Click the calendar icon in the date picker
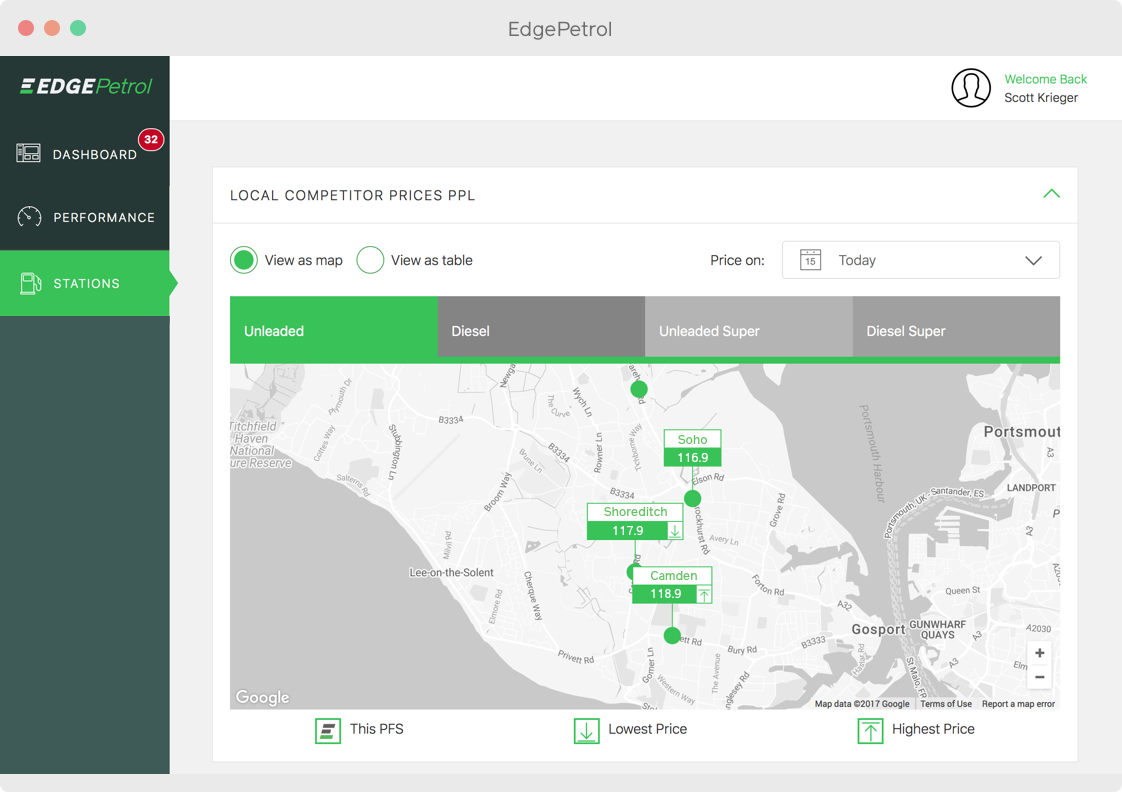The height and width of the screenshot is (792, 1122). coord(810,260)
